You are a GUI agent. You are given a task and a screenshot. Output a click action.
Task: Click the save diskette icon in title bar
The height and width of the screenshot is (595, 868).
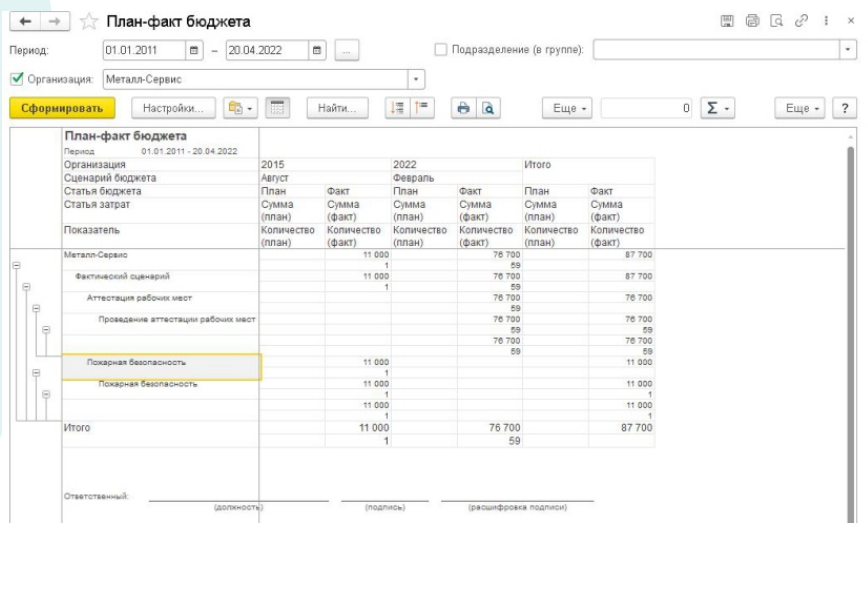[x=727, y=21]
